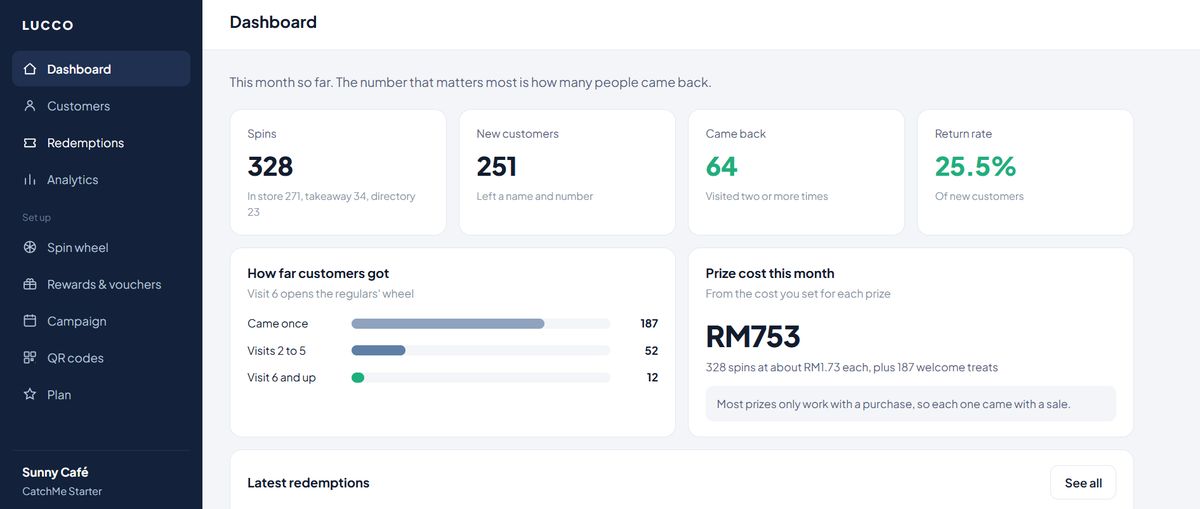
Task: Click the 'Latest redemptions' heading
Action: point(308,483)
